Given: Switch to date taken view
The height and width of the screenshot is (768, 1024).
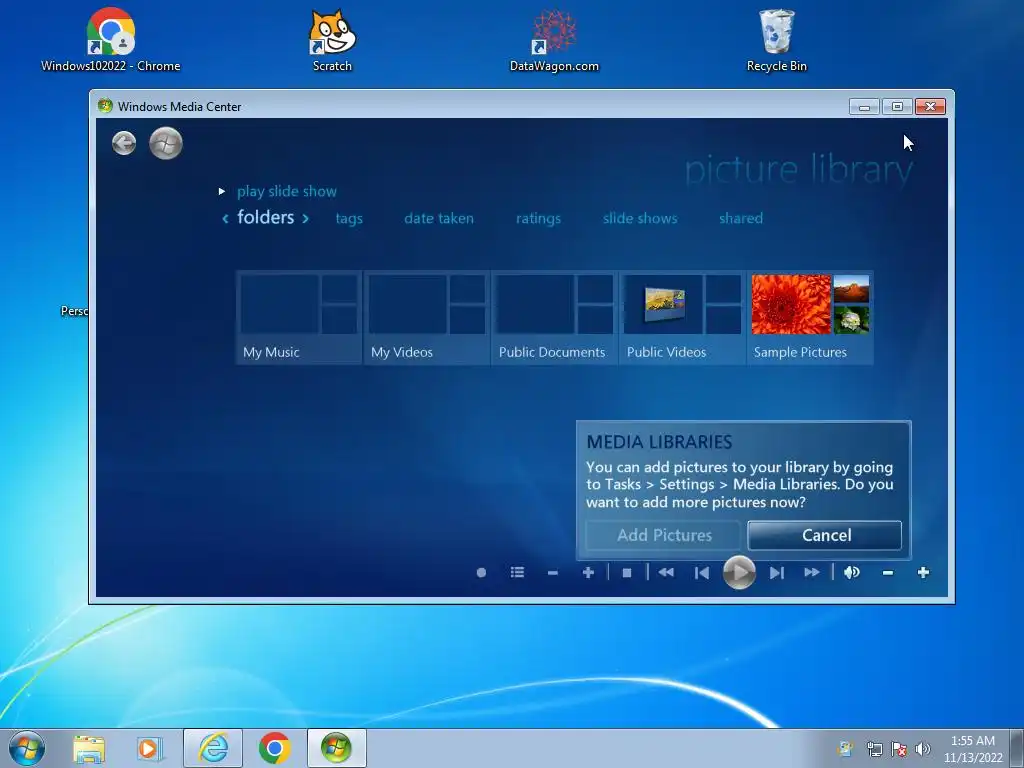Looking at the screenshot, I should (439, 218).
